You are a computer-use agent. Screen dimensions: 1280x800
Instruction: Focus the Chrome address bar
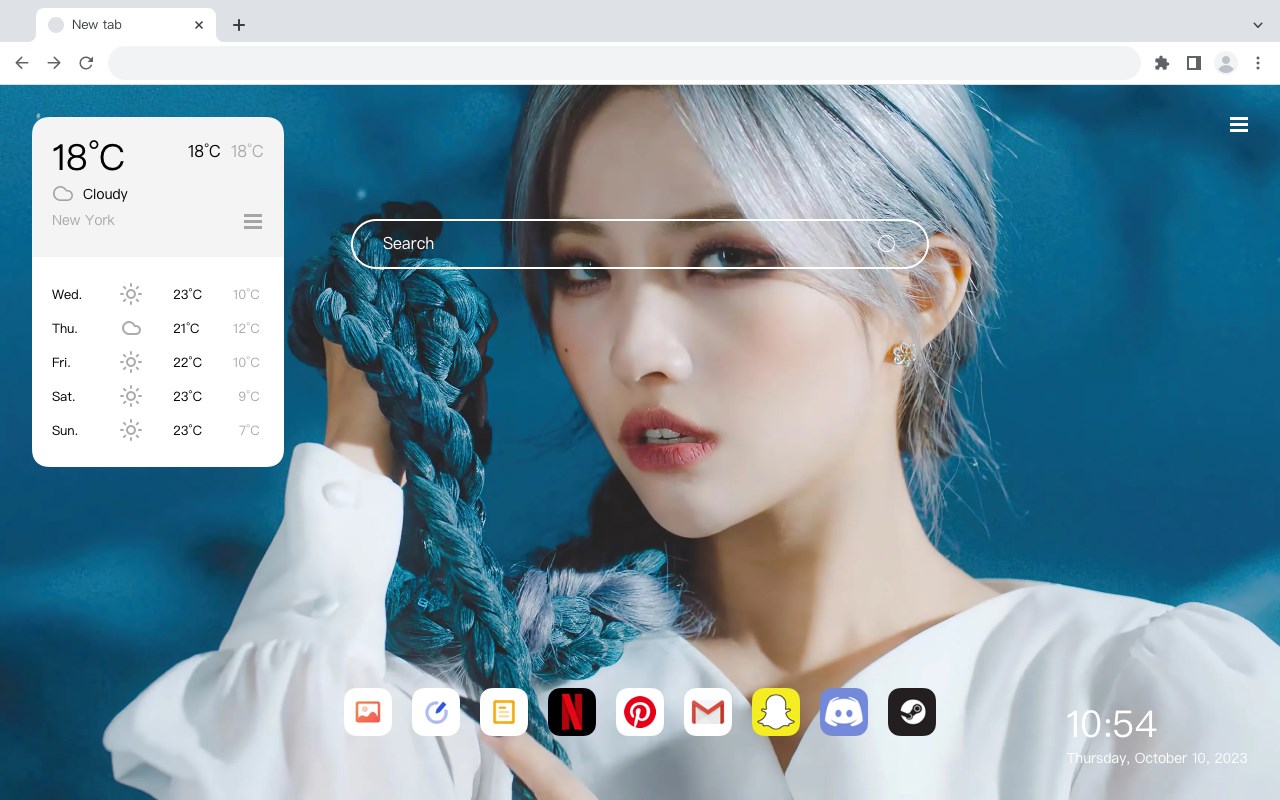pyautogui.click(x=624, y=63)
